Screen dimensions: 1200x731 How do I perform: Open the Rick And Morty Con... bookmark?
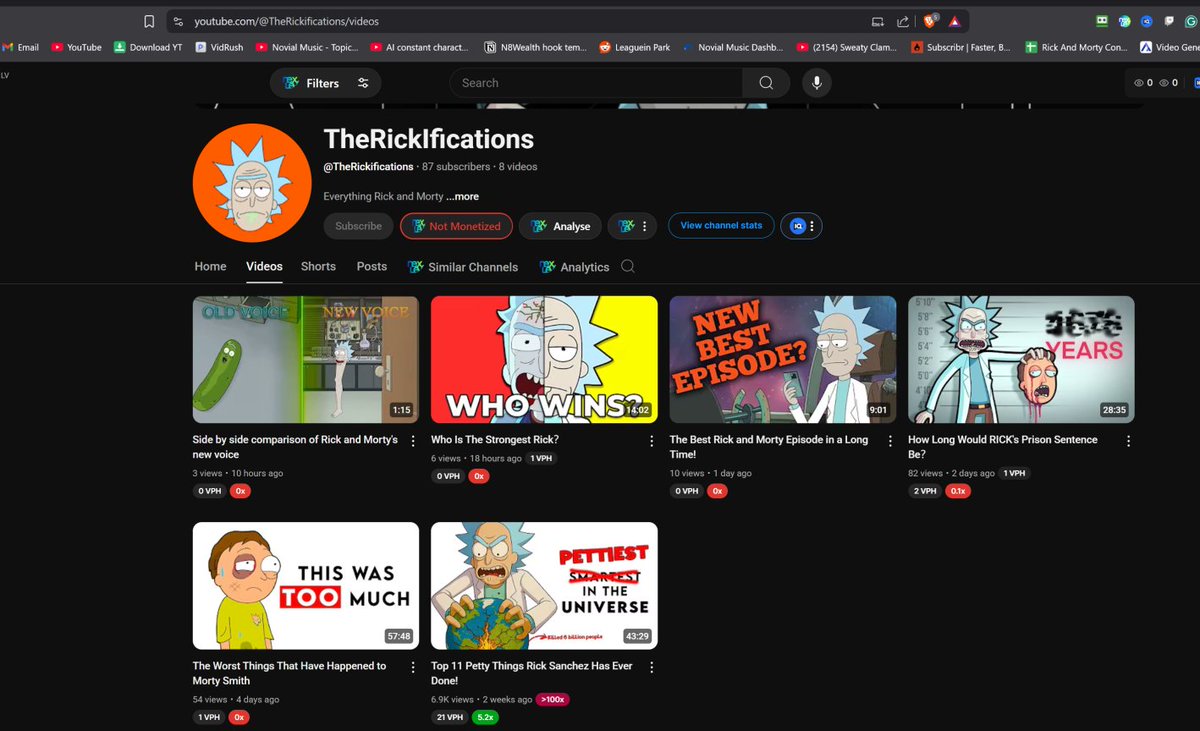coord(1076,47)
